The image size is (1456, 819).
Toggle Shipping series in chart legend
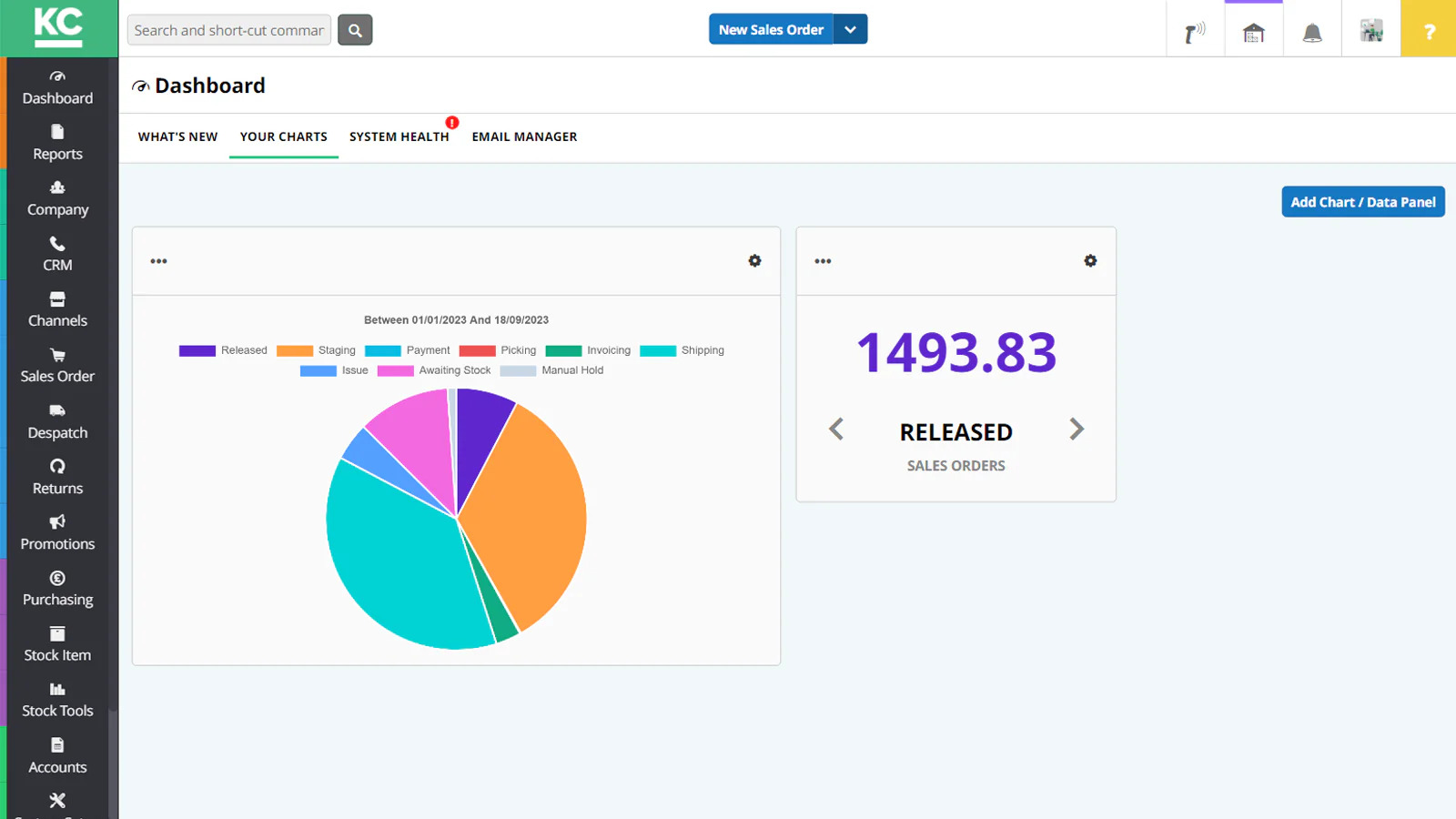pos(682,350)
